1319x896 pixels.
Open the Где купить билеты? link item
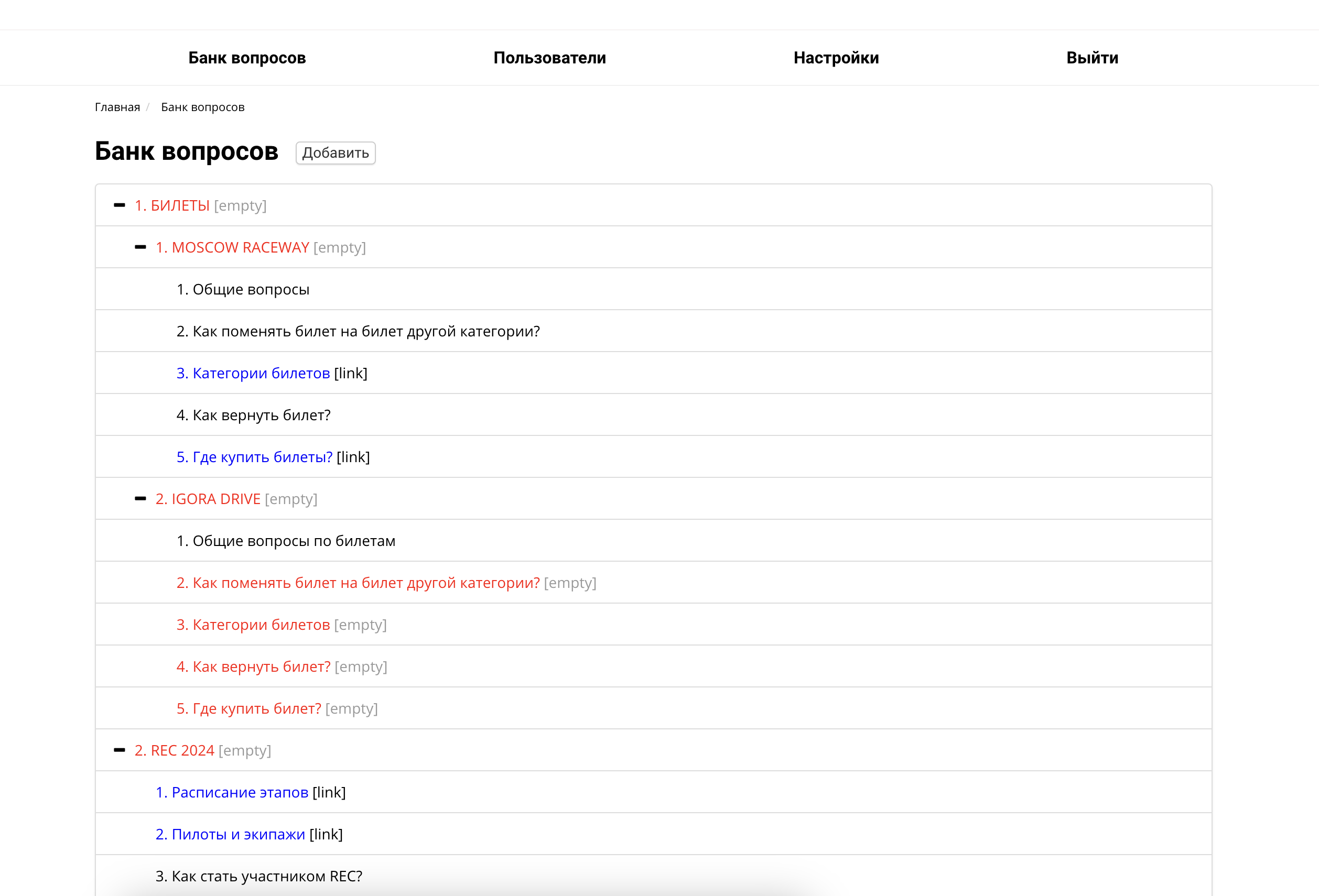[254, 457]
